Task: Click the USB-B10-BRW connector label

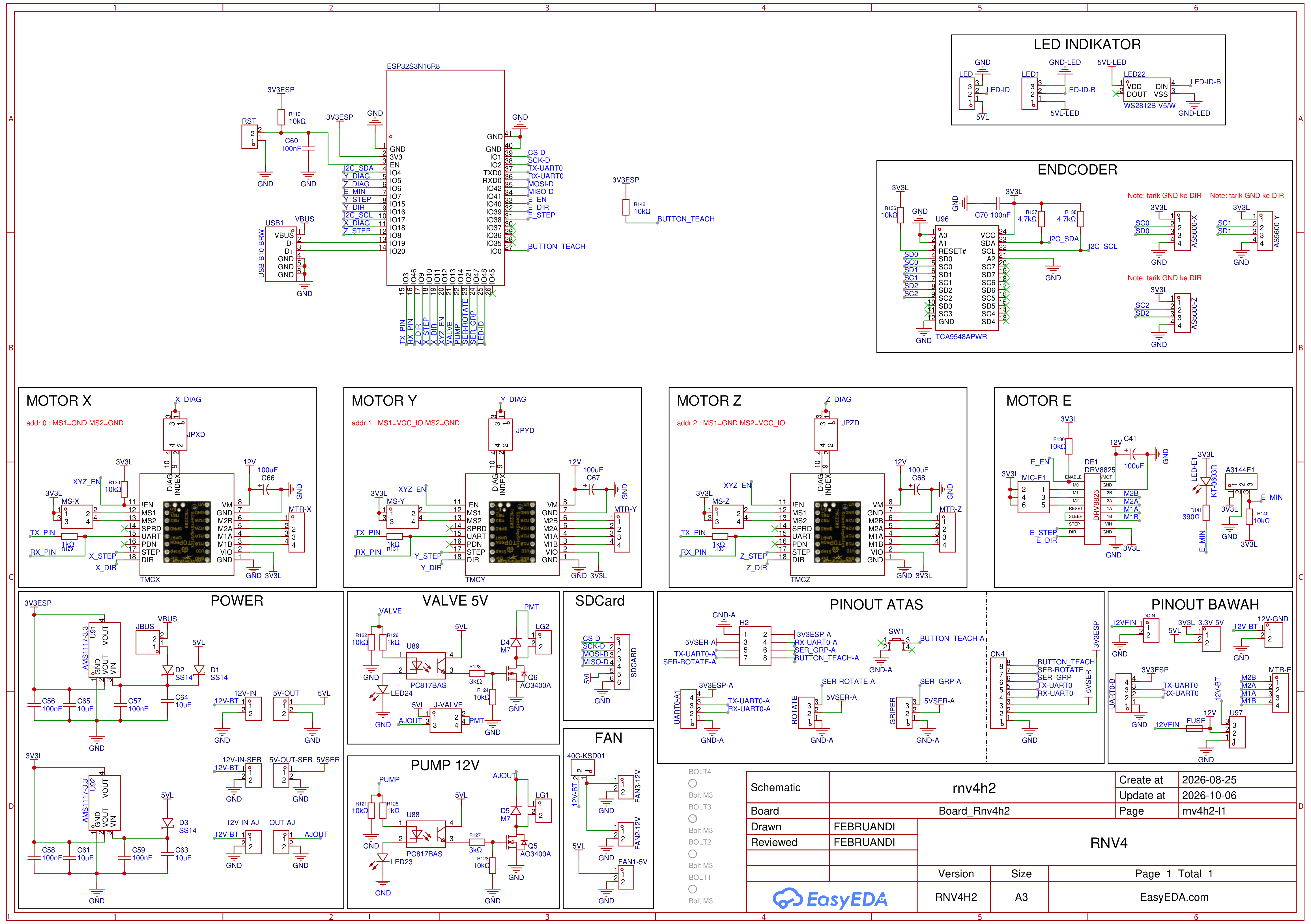Action: [261, 253]
